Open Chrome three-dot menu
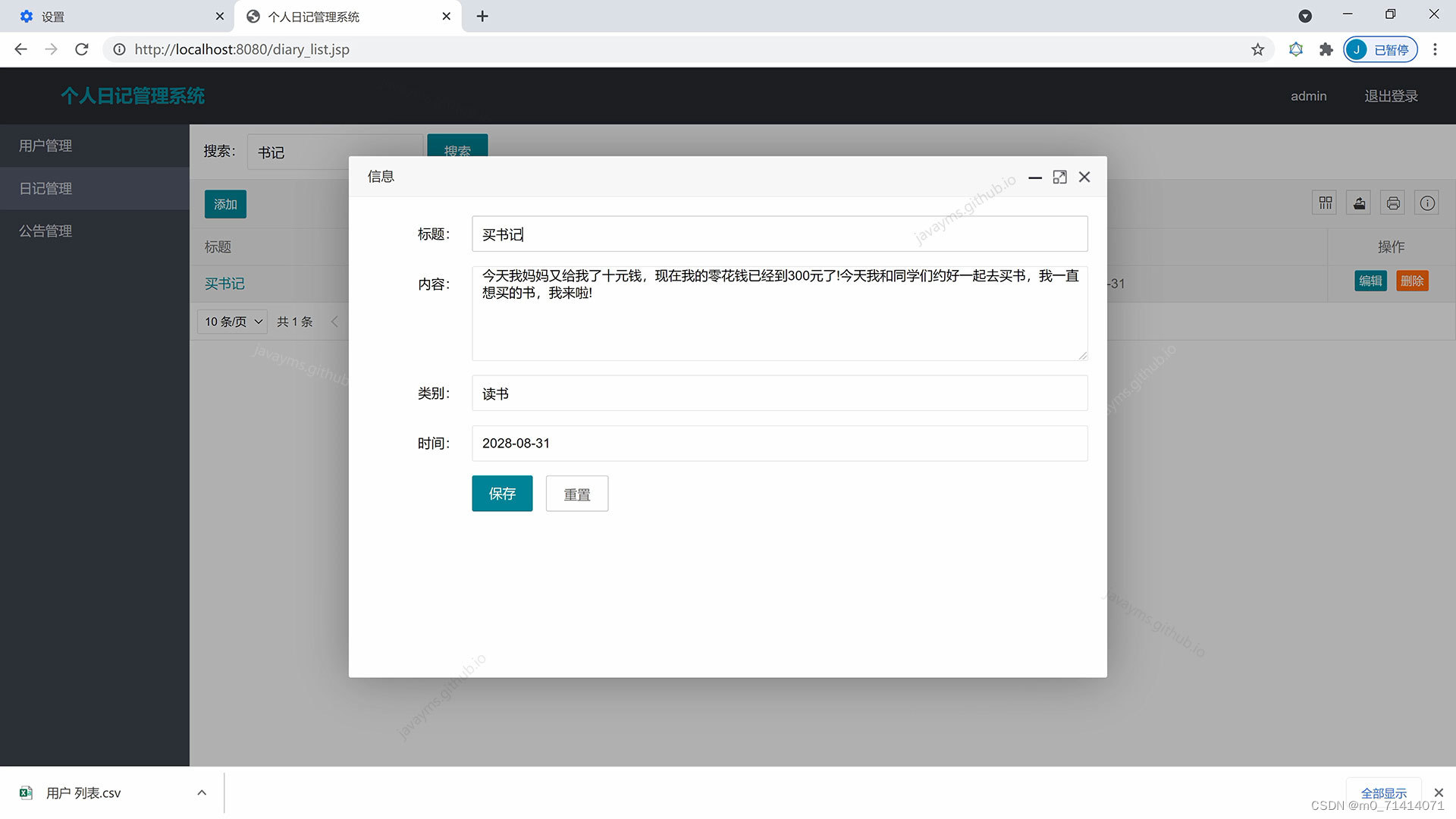Viewport: 1456px width, 819px height. pos(1435,49)
